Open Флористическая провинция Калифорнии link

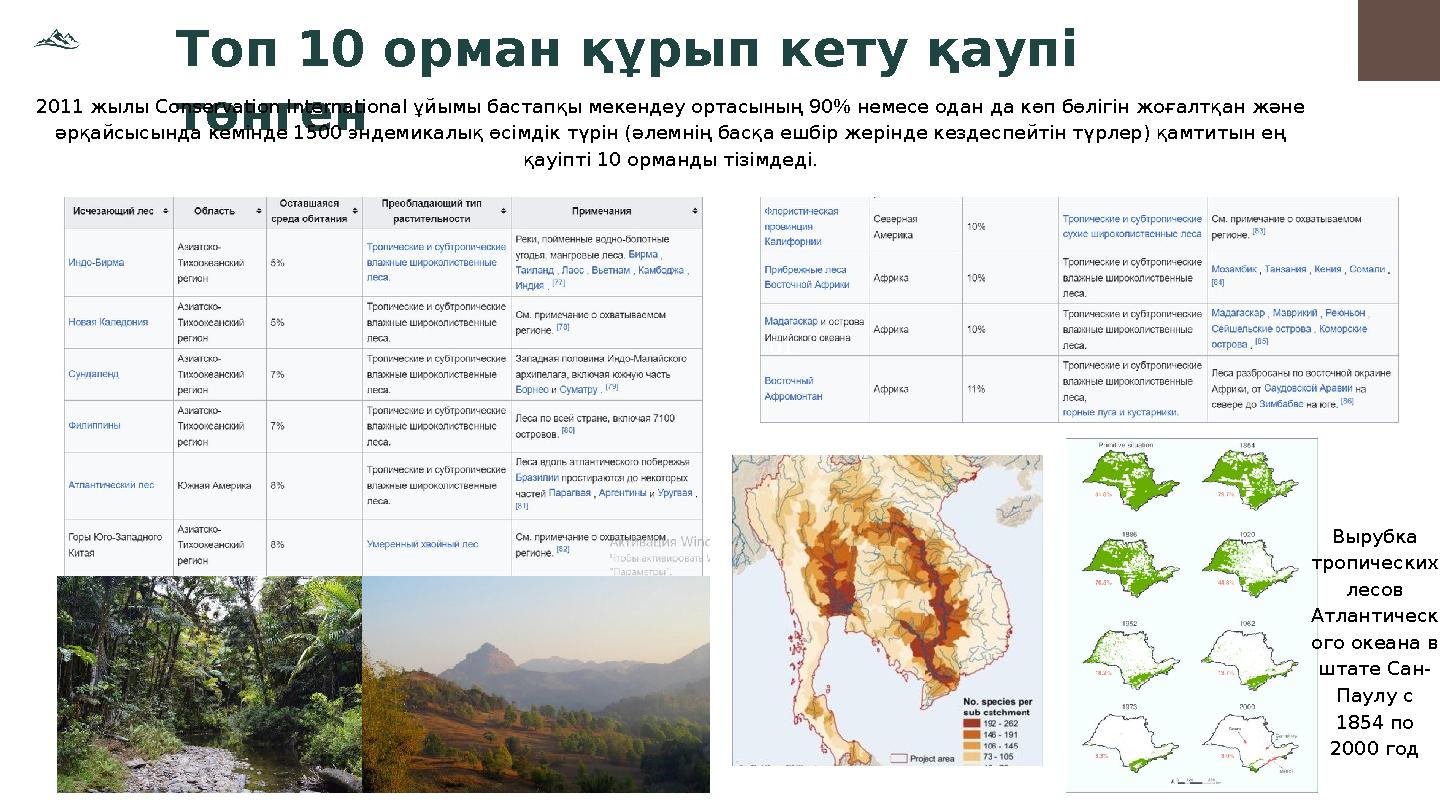tap(801, 226)
